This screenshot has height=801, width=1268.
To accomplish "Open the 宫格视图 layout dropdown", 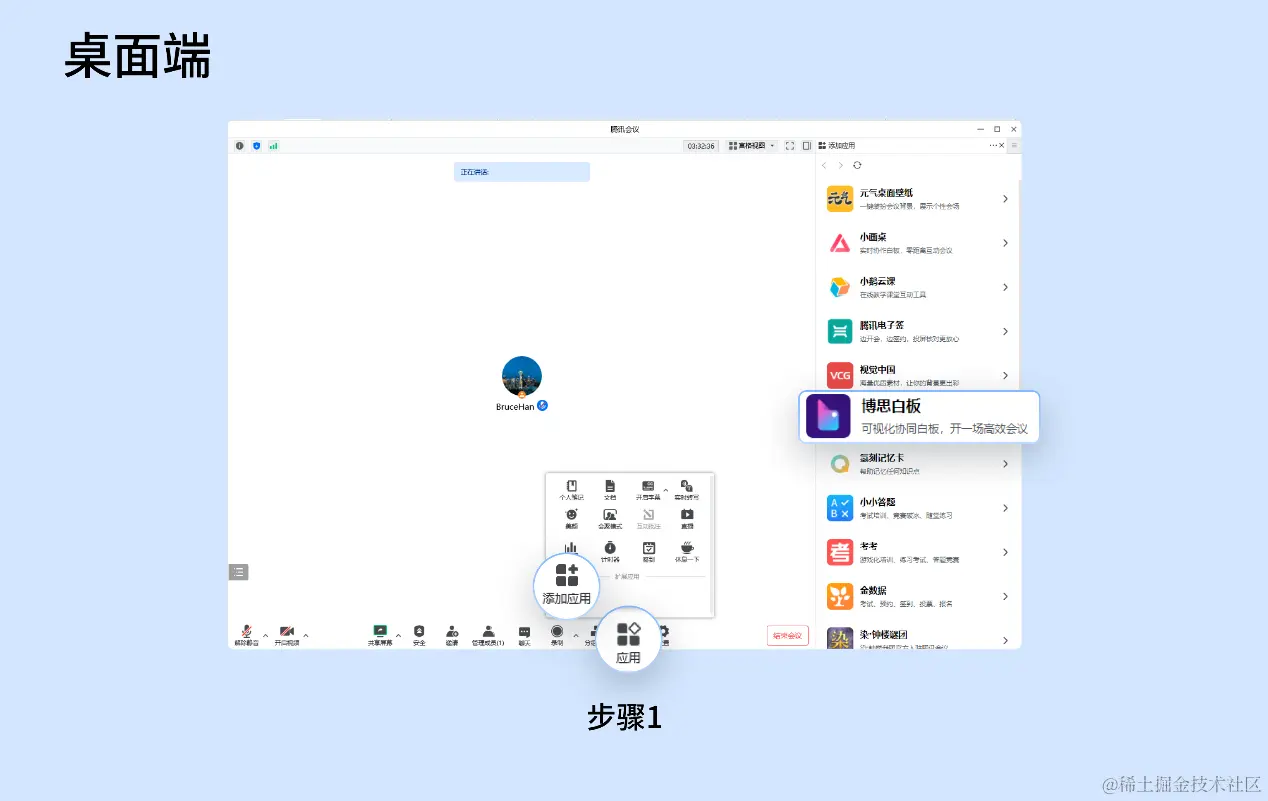I will [x=752, y=145].
